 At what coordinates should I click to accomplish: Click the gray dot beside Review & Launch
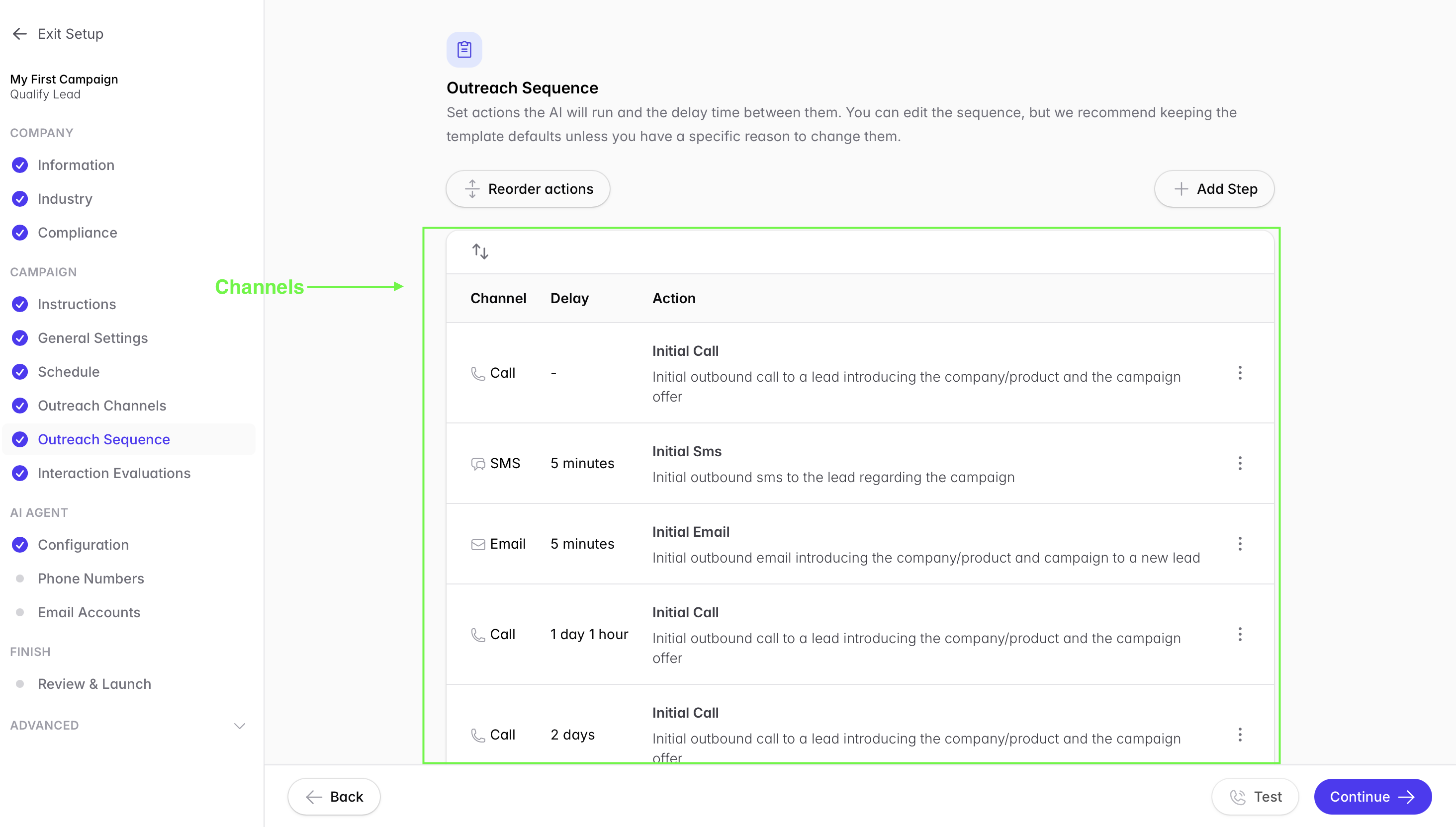(x=20, y=684)
